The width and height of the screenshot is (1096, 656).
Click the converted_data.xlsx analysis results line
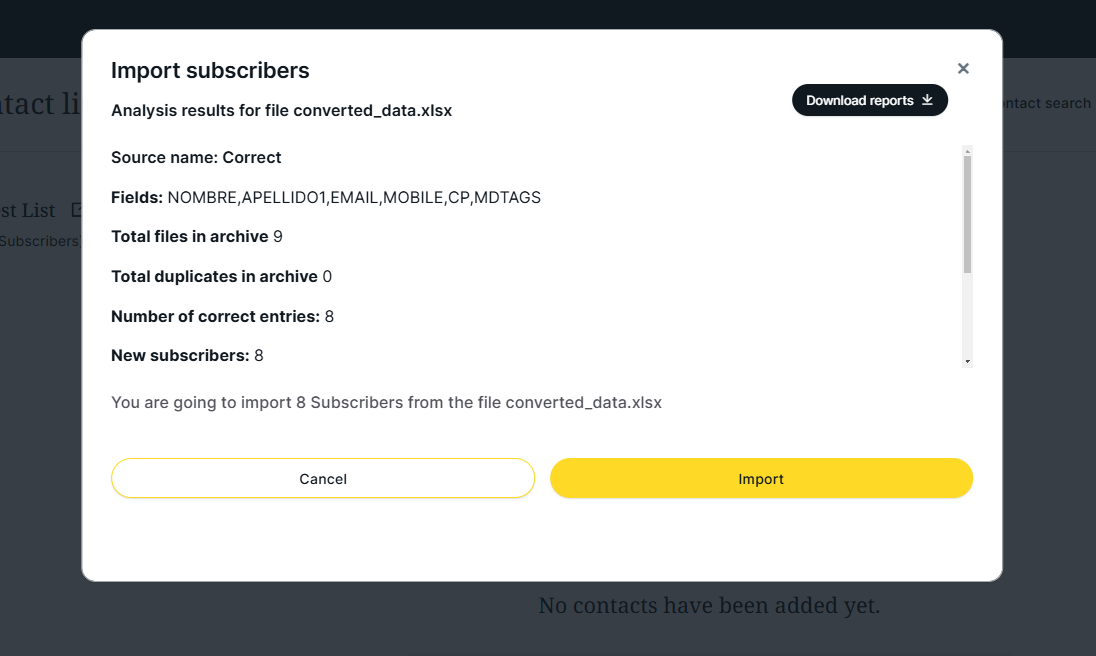281,111
